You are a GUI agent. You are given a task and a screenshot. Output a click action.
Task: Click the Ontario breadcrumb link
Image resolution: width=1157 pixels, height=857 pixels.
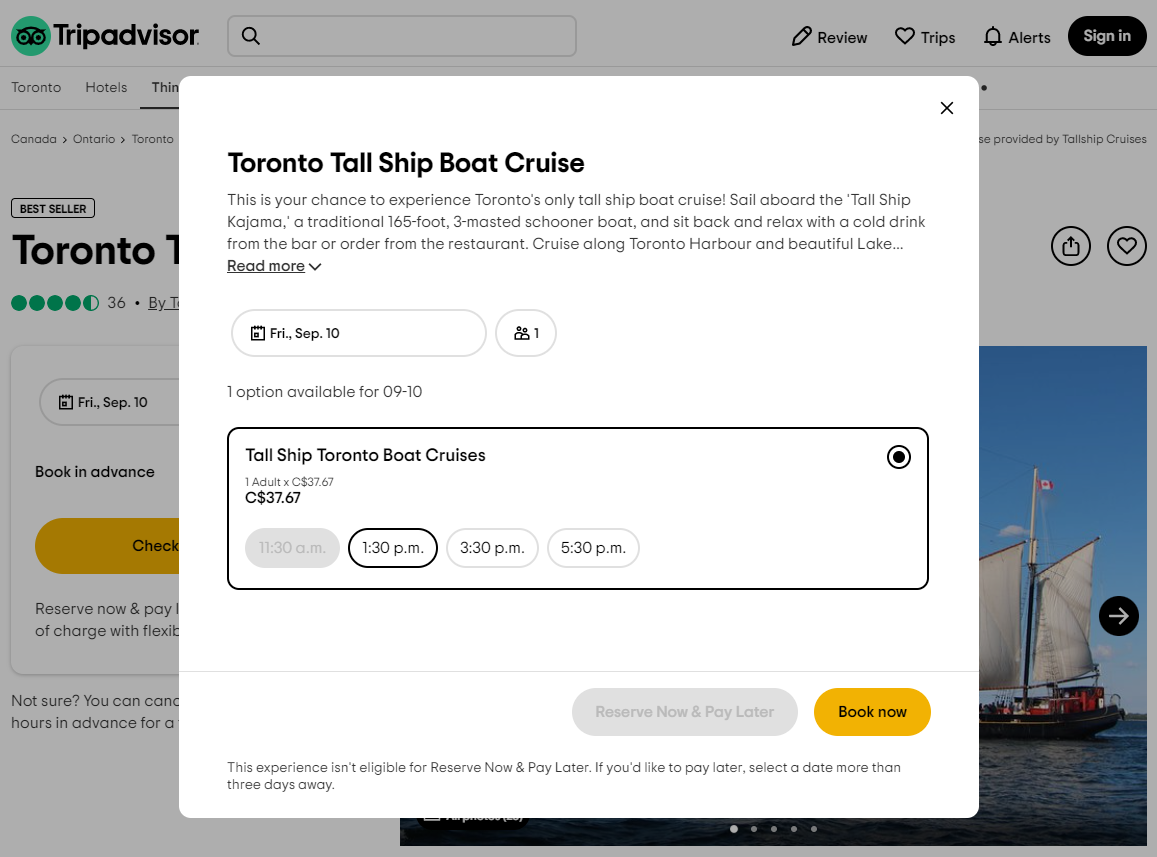[x=94, y=139]
